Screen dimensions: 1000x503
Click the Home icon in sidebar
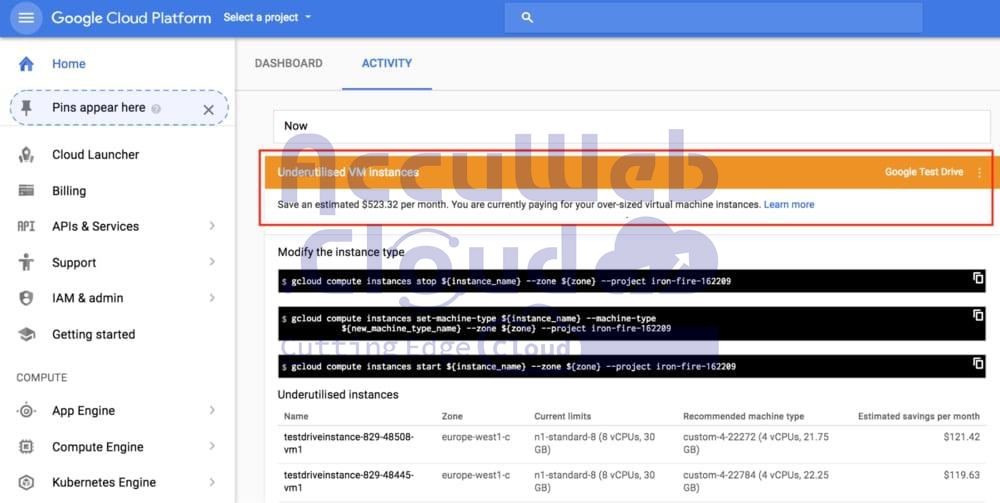26,64
